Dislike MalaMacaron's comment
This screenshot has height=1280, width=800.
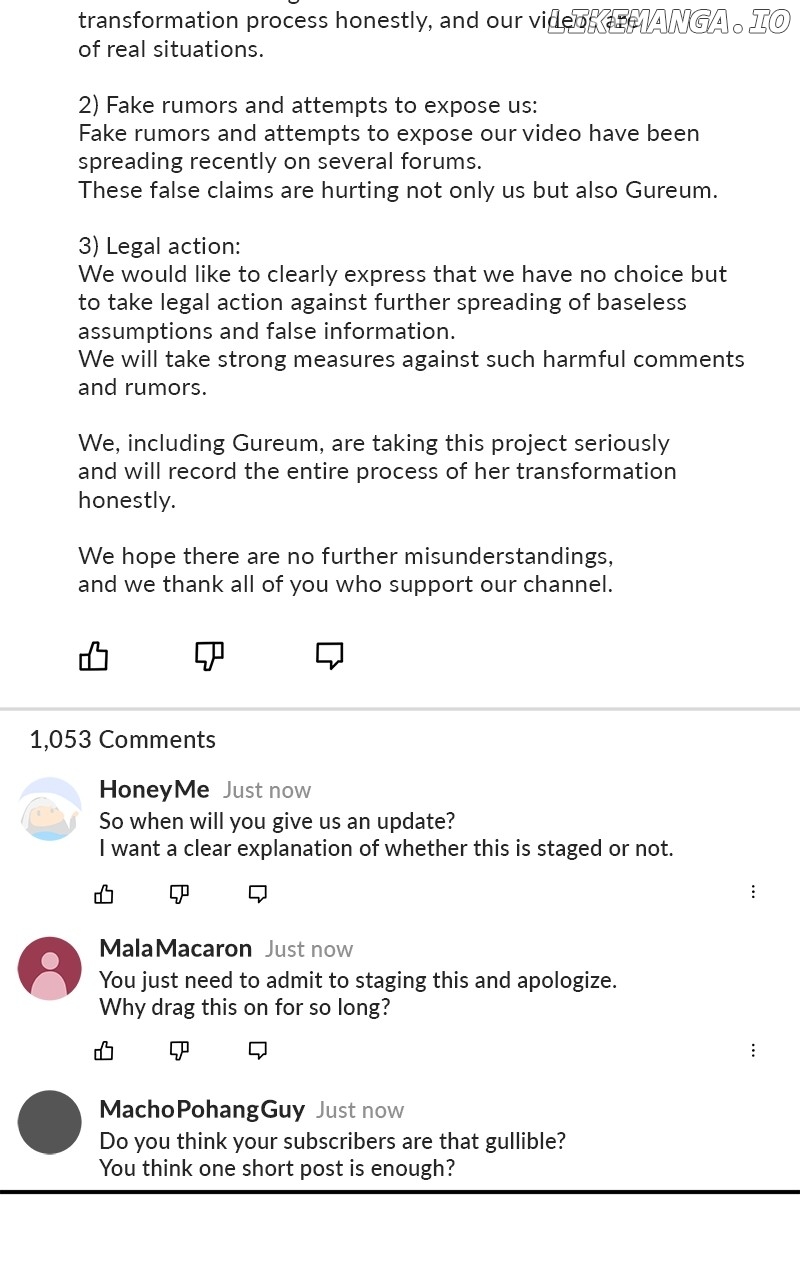coord(179,1050)
